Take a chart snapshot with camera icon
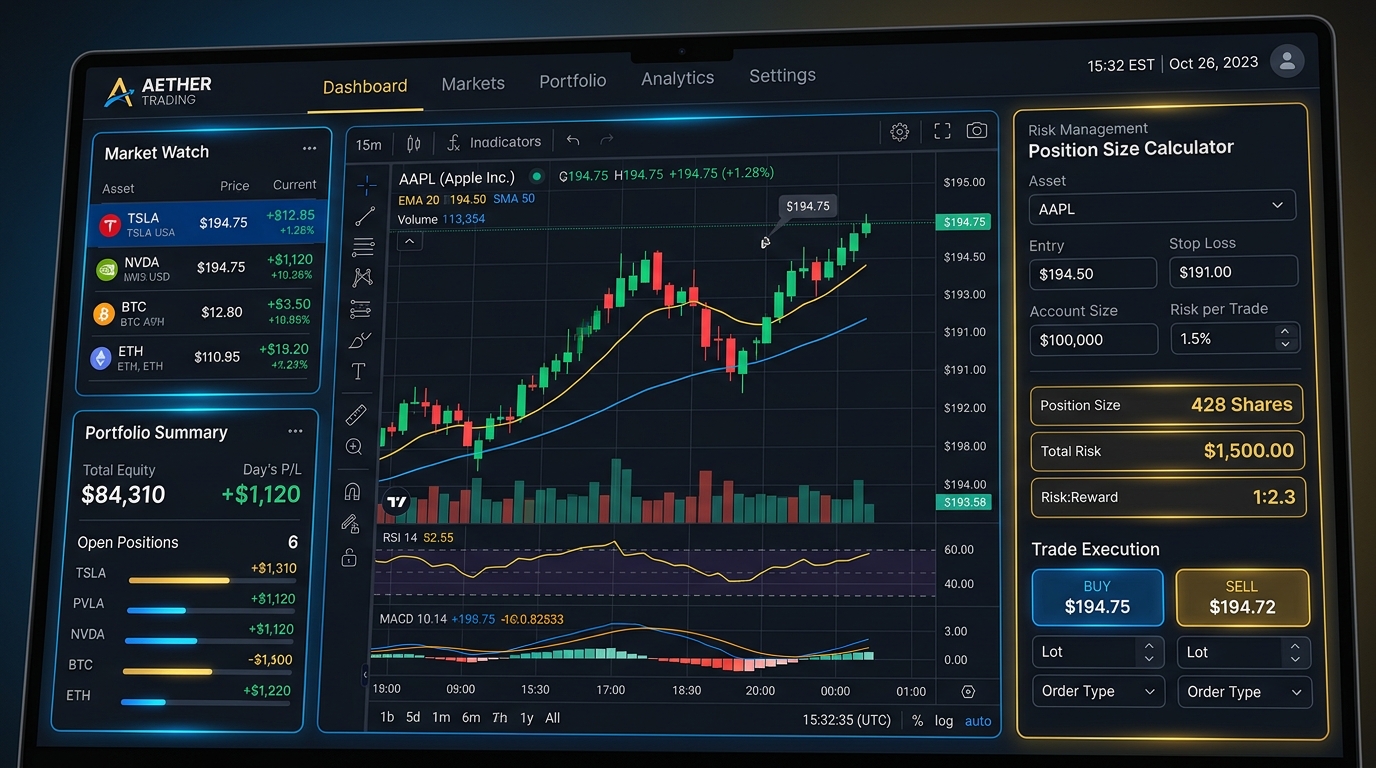The height and width of the screenshot is (768, 1376). tap(977, 131)
